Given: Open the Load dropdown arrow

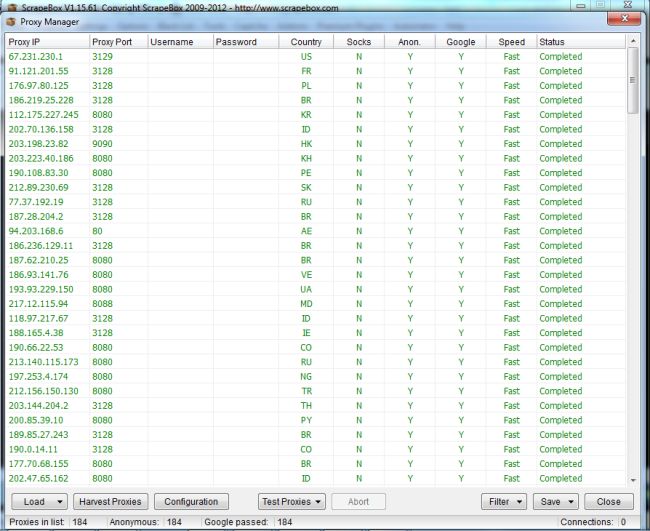Looking at the screenshot, I should click(x=60, y=502).
